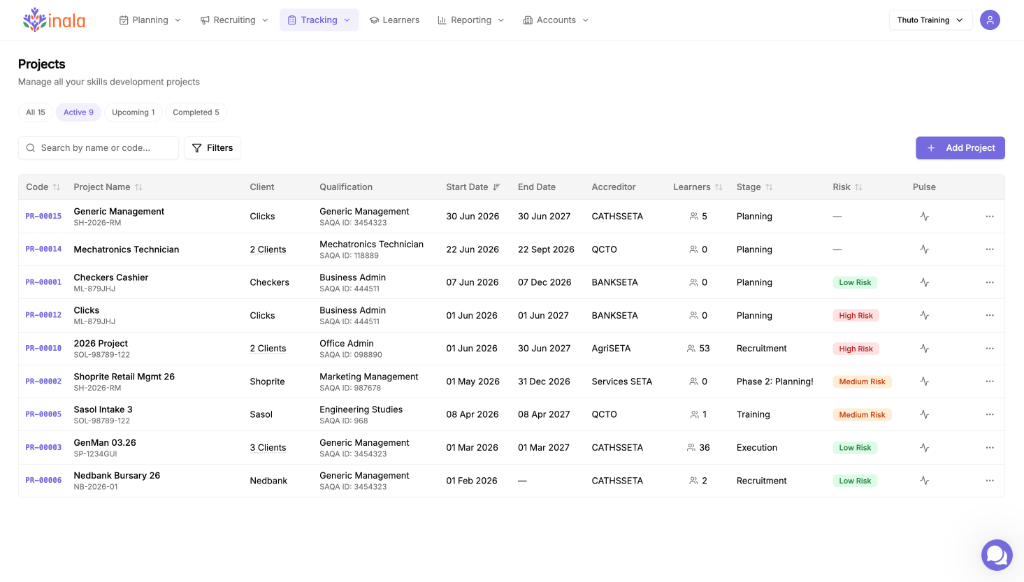Click the GenMan 03.26 project name
The image size is (1024, 582).
(x=104, y=442)
